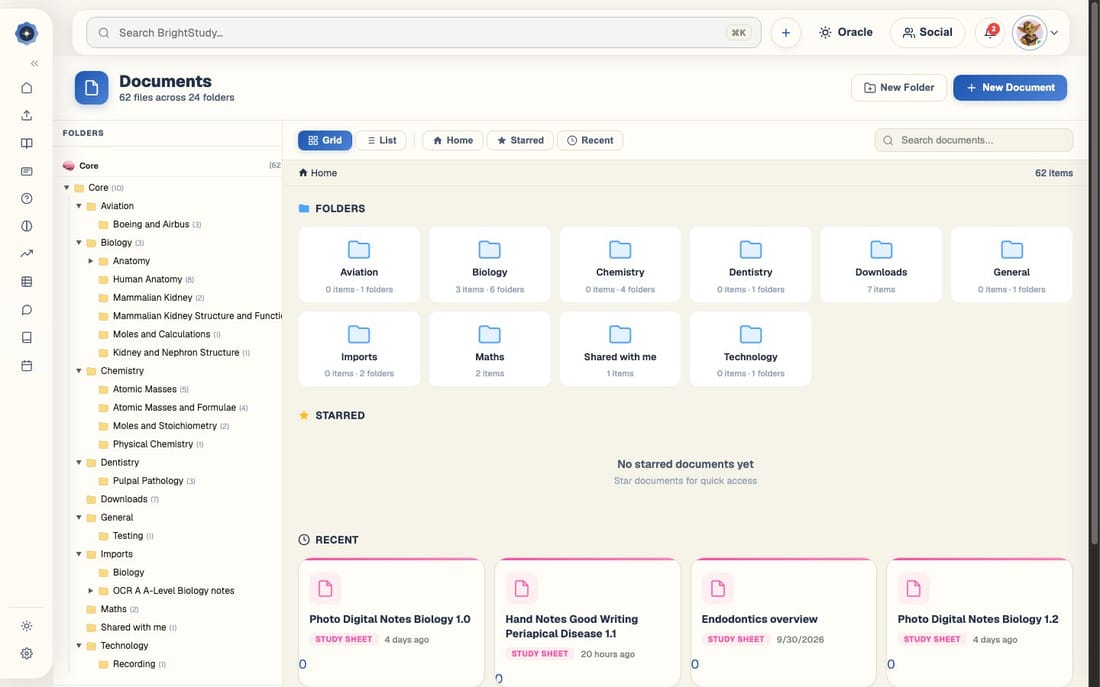Screen dimensions: 1100x687
Task: Open Photo Digital Notes Biology 1.2 card
Action: [979, 620]
